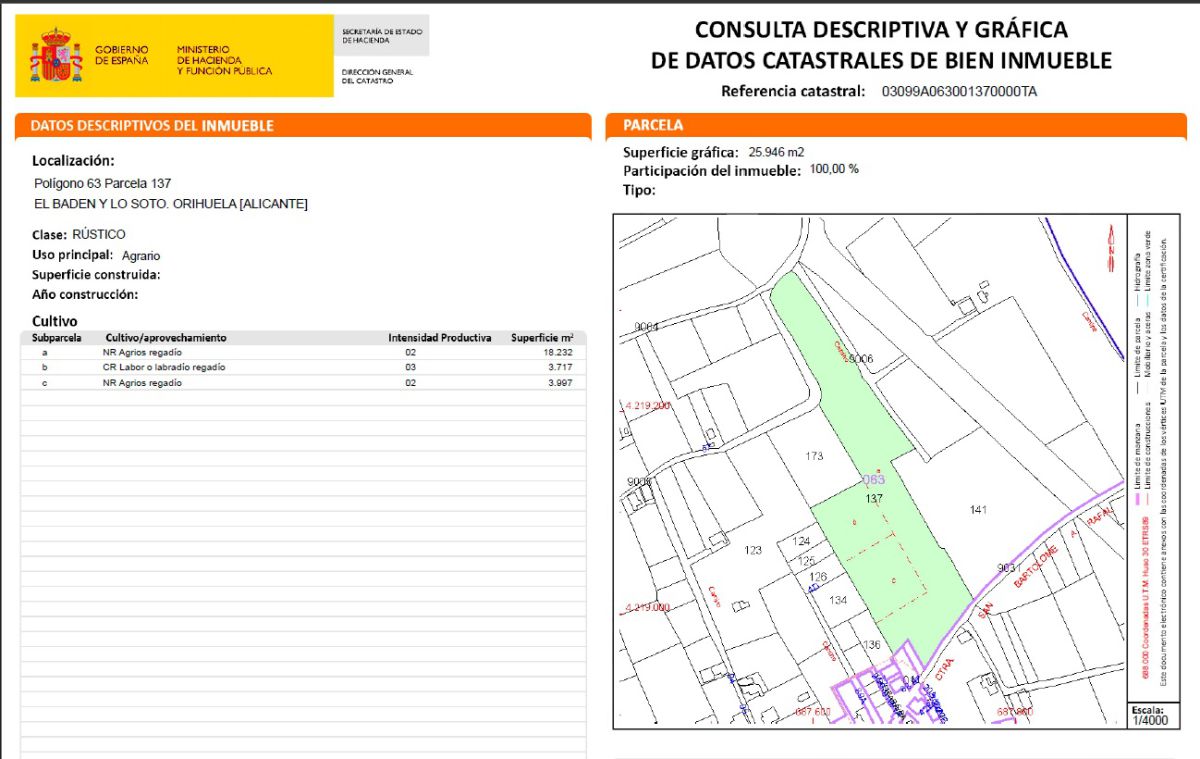Select the 'Polígono 63 Parcela 137' line
1200x759 pixels.
[103, 184]
